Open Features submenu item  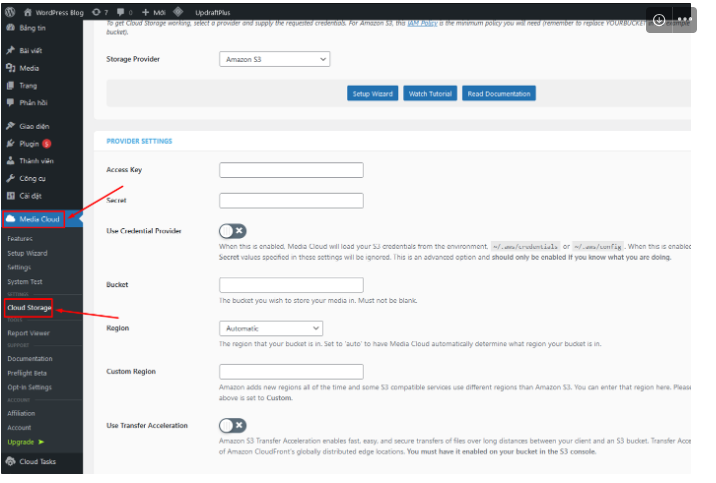click(20, 239)
